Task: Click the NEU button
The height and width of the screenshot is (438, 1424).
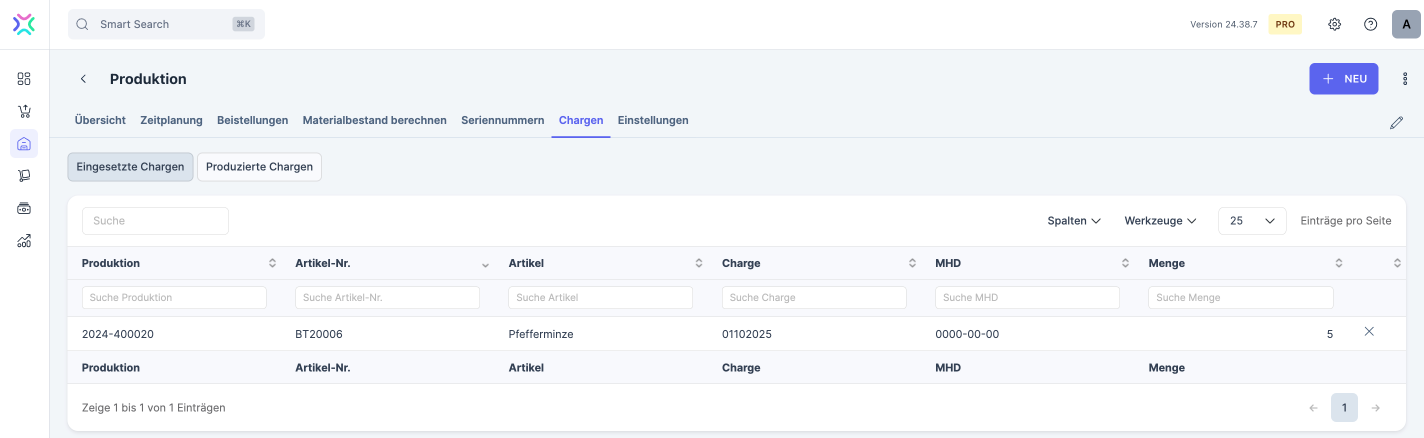Action: coord(1343,79)
